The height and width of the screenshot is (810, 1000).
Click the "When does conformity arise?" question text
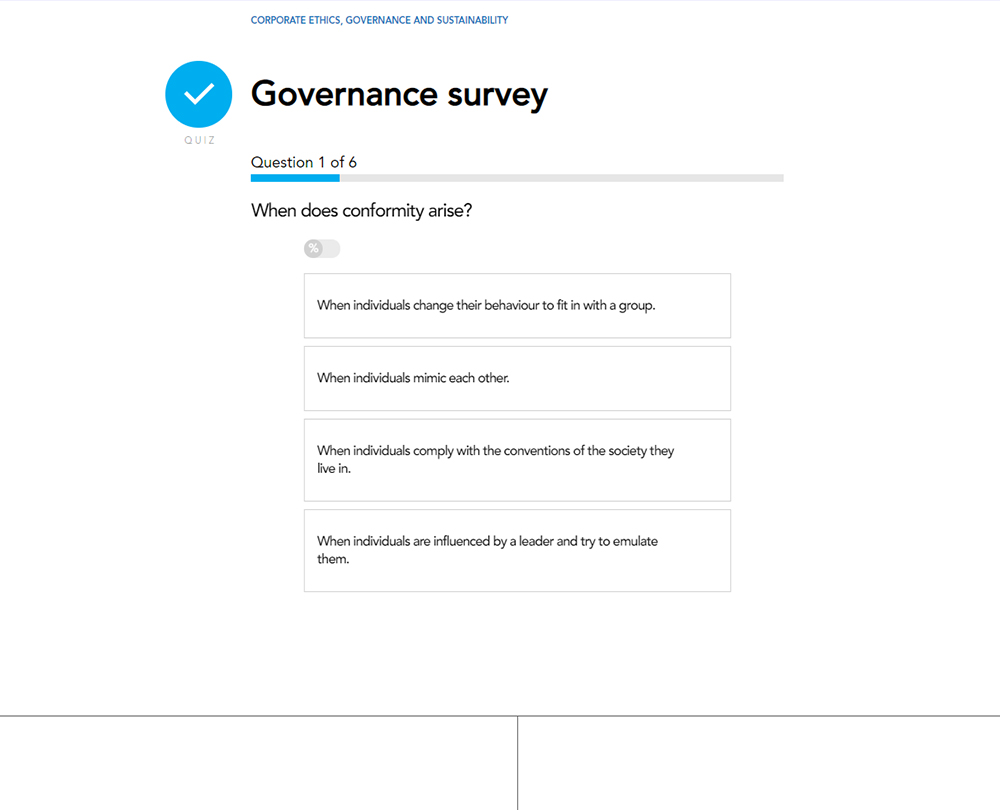(x=361, y=211)
